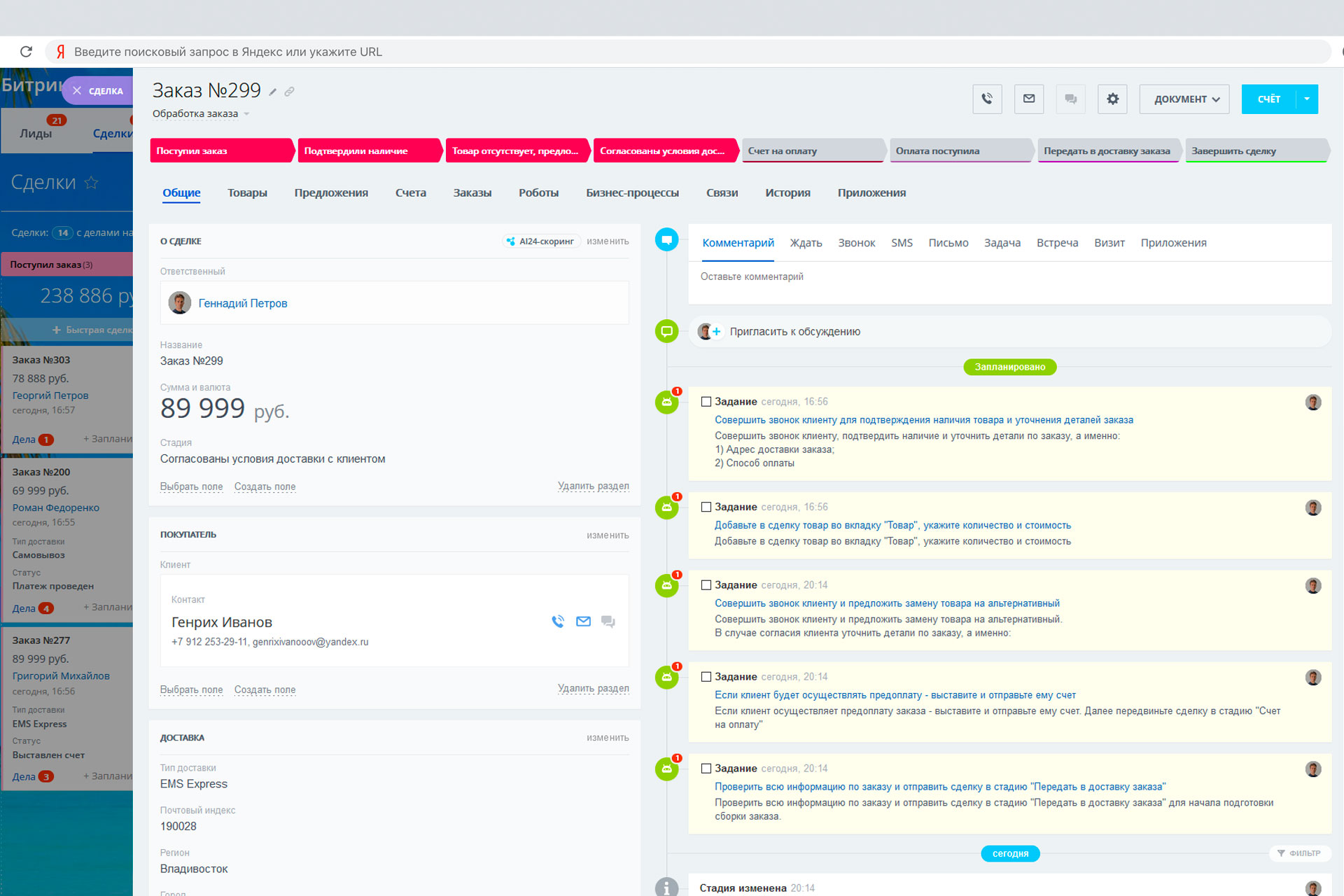
Task: Open Обработка заказа pipeline dropdown
Action: pos(246,114)
